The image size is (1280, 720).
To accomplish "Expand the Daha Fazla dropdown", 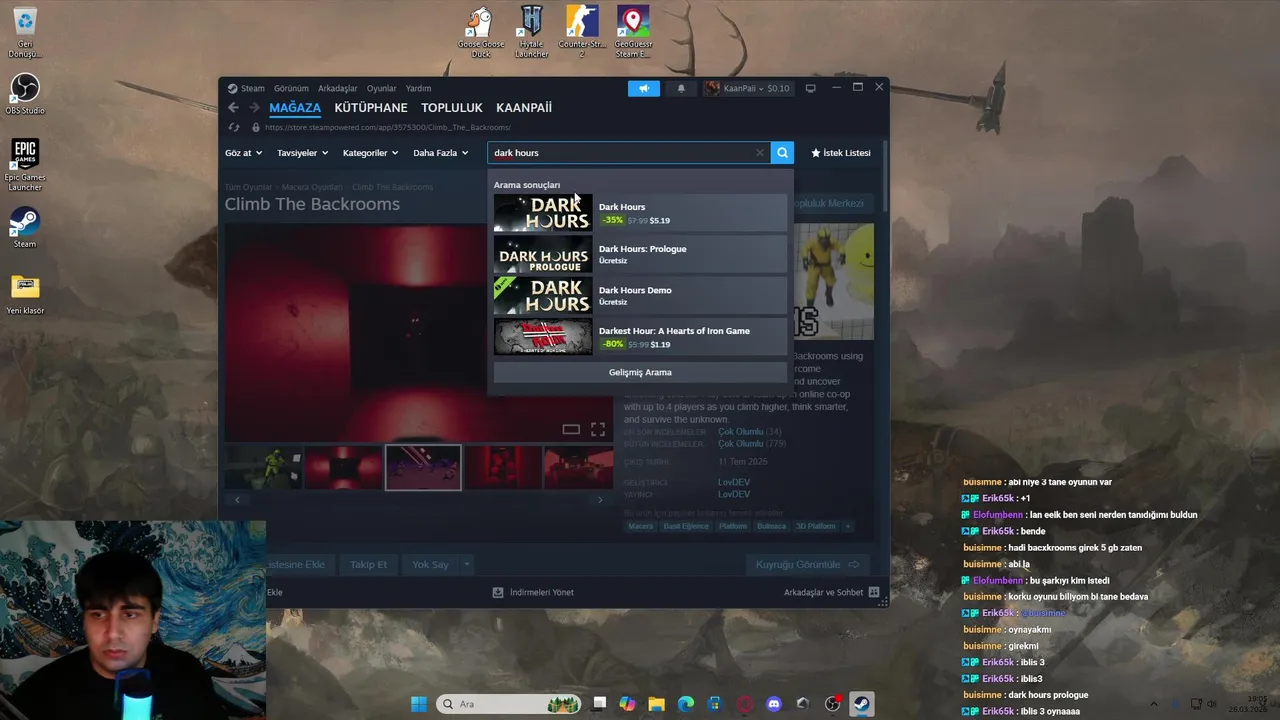I will coord(441,153).
